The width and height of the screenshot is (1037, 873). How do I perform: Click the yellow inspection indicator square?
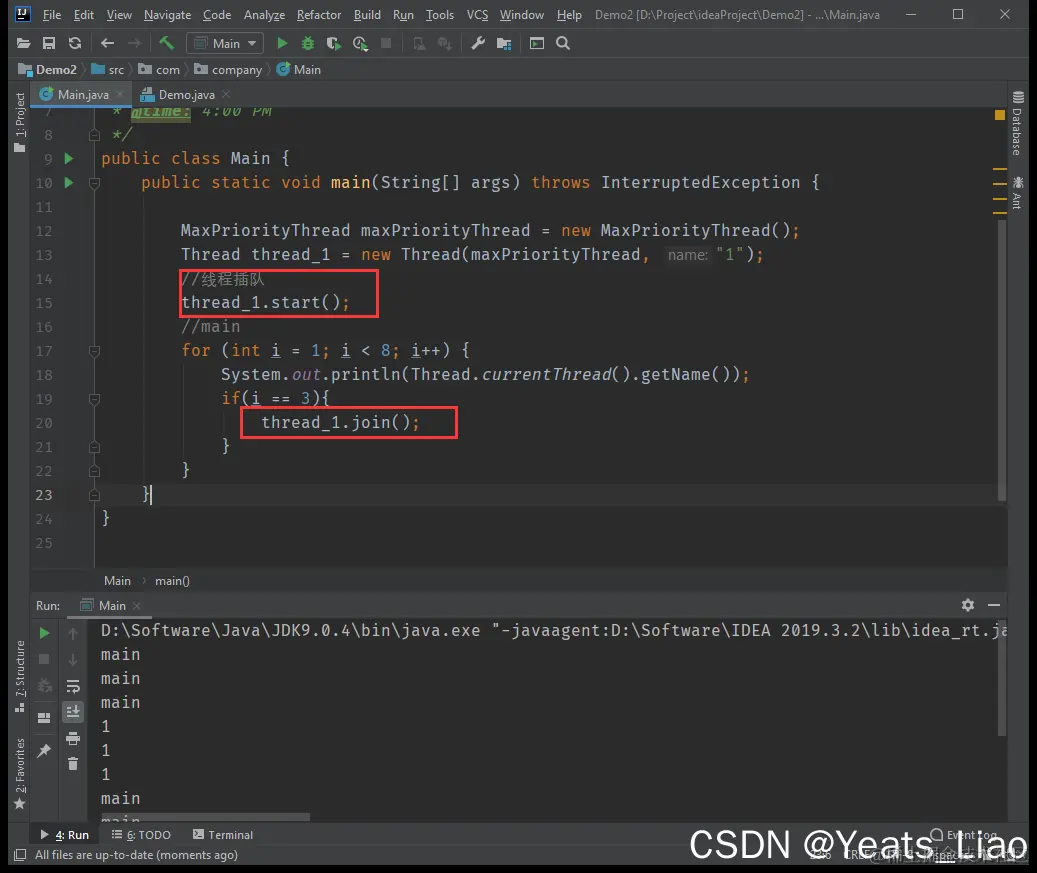coord(999,115)
